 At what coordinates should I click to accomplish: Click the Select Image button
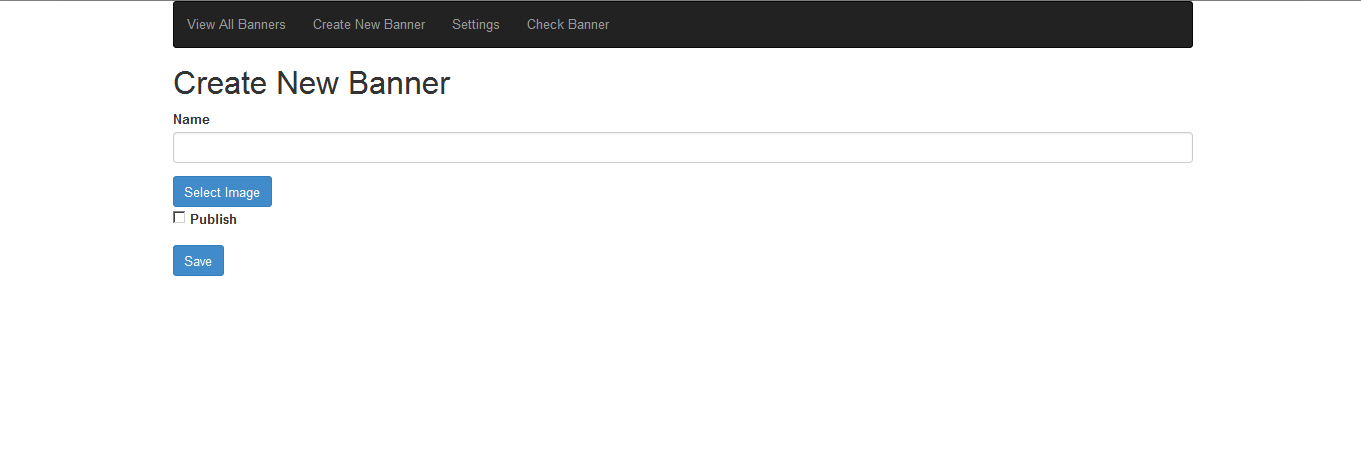point(222,192)
